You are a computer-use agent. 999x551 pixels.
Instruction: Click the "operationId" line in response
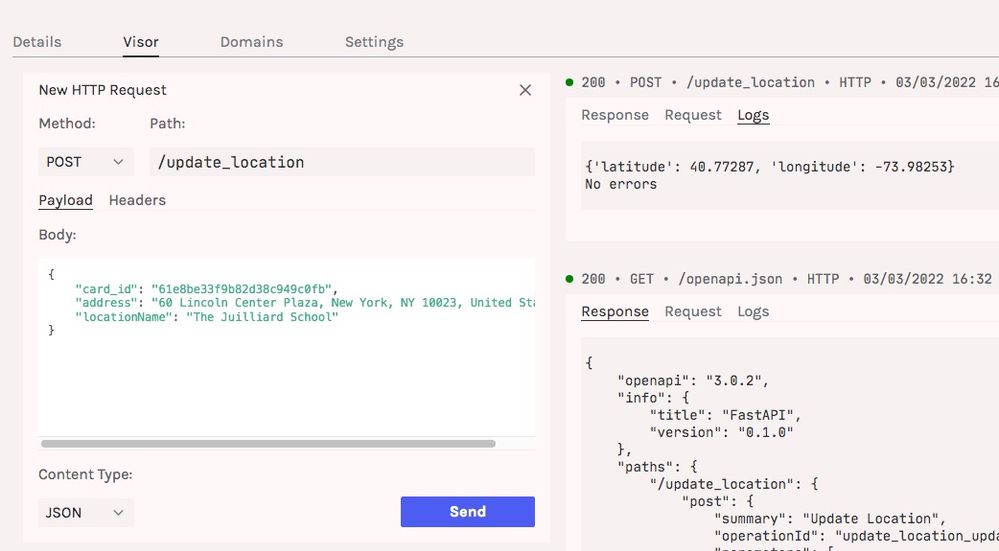pos(856,536)
